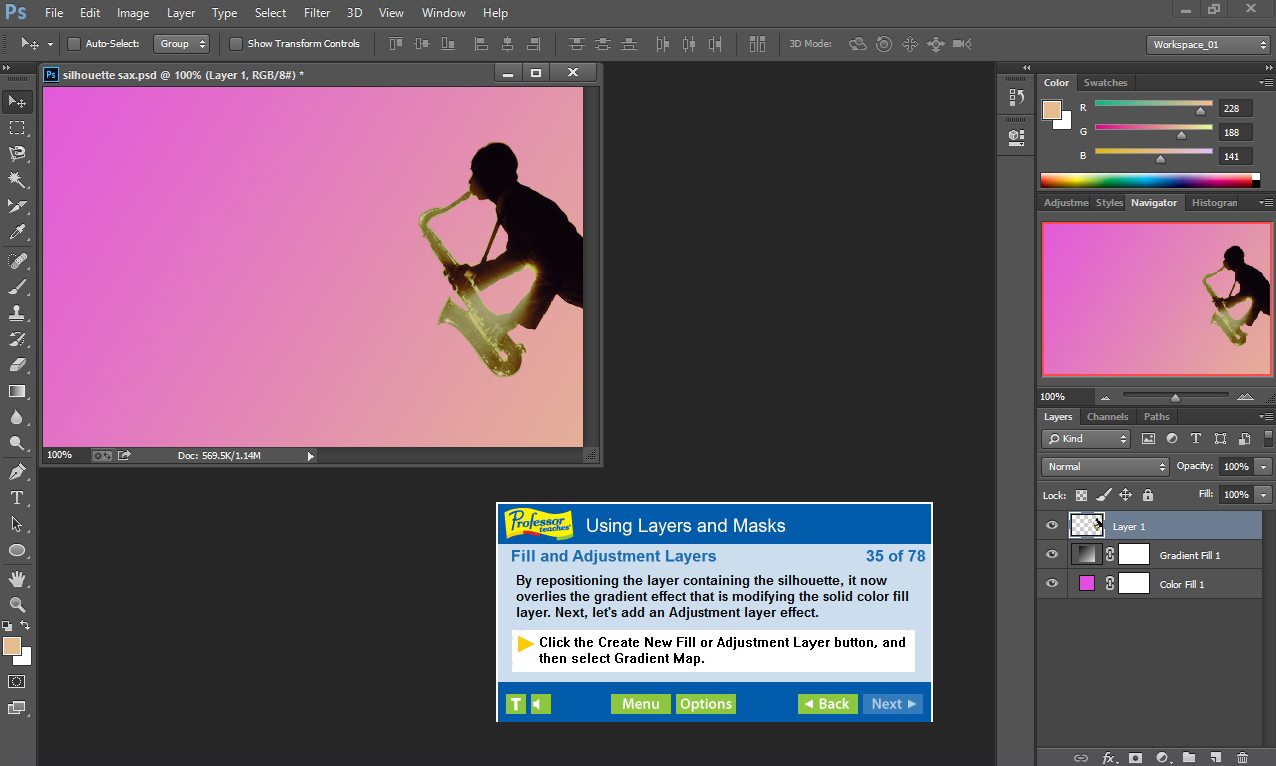Select the Eyedropper tool
Image resolution: width=1276 pixels, height=766 pixels.
(x=16, y=231)
